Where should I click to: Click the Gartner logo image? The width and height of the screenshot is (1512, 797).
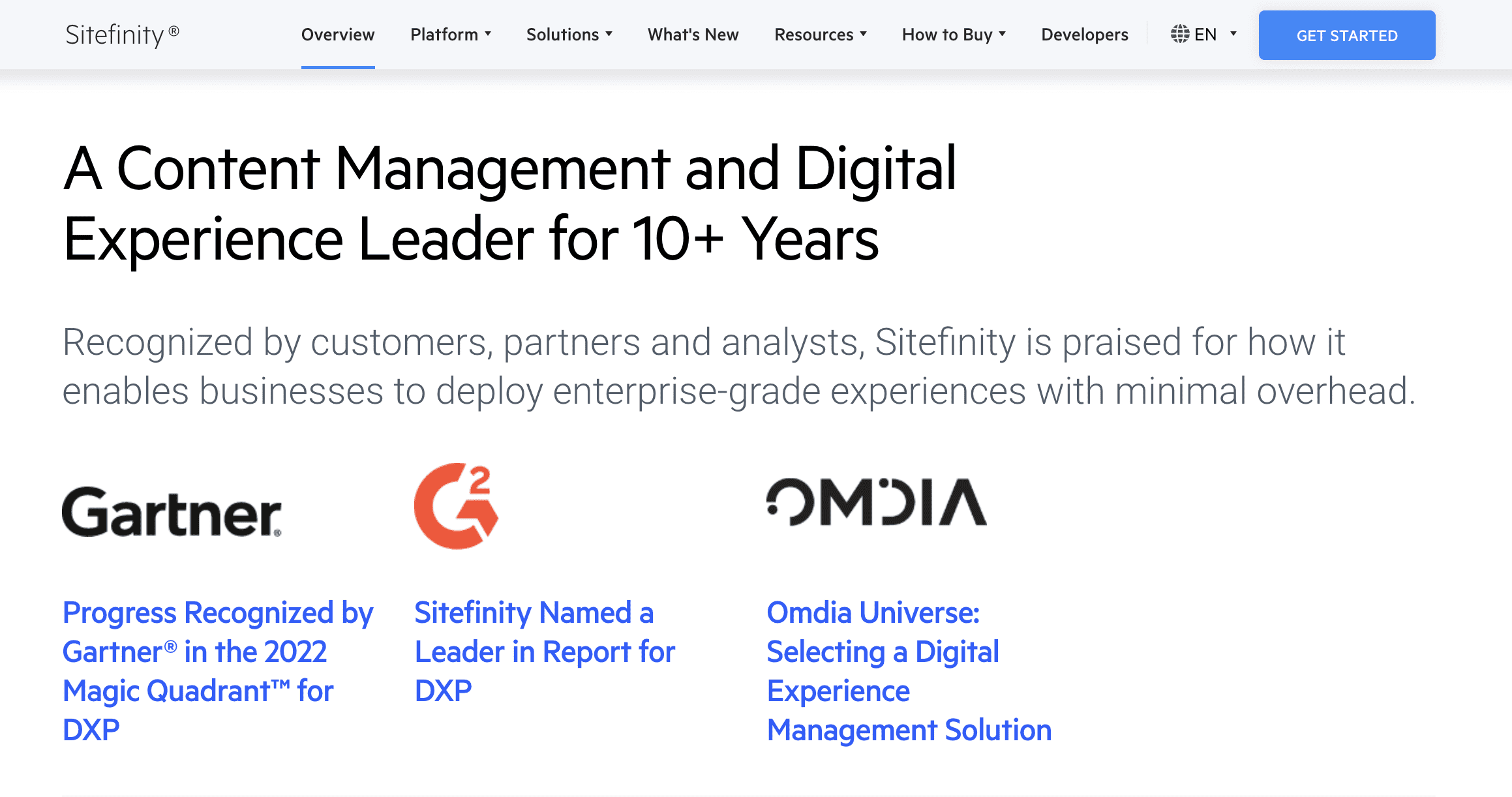pyautogui.click(x=172, y=511)
